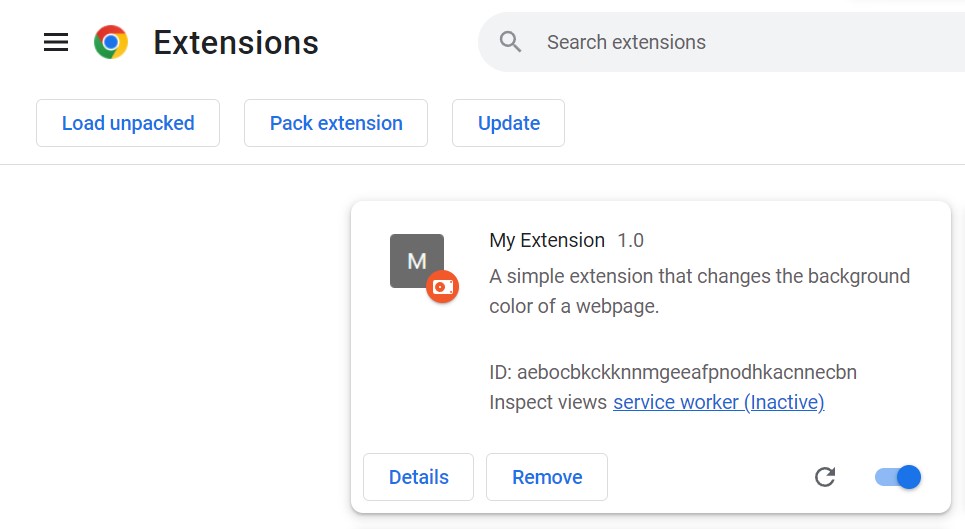This screenshot has height=529, width=965.
Task: Click the magnifying glass search icon
Action: [x=510, y=42]
